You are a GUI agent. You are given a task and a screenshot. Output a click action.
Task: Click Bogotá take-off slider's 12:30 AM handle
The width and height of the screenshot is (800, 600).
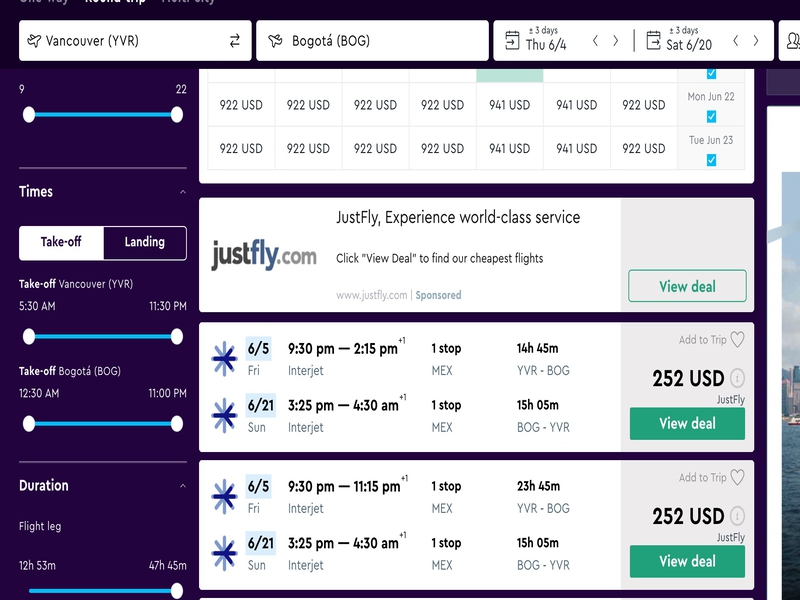[x=29, y=423]
